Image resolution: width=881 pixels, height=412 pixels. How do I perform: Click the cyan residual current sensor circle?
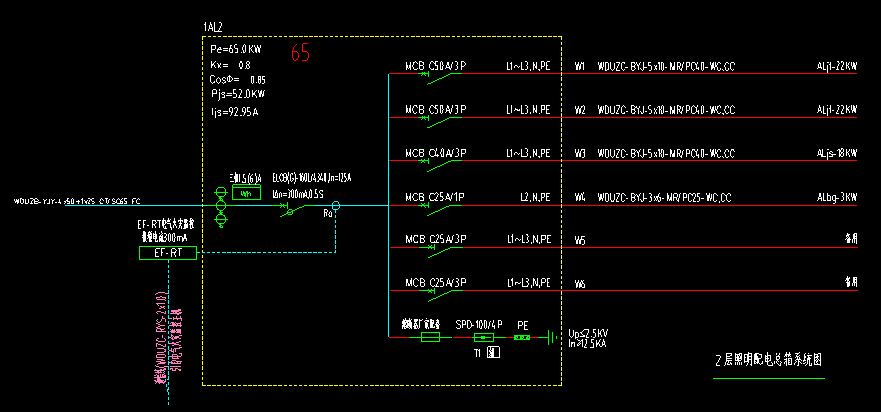click(335, 206)
